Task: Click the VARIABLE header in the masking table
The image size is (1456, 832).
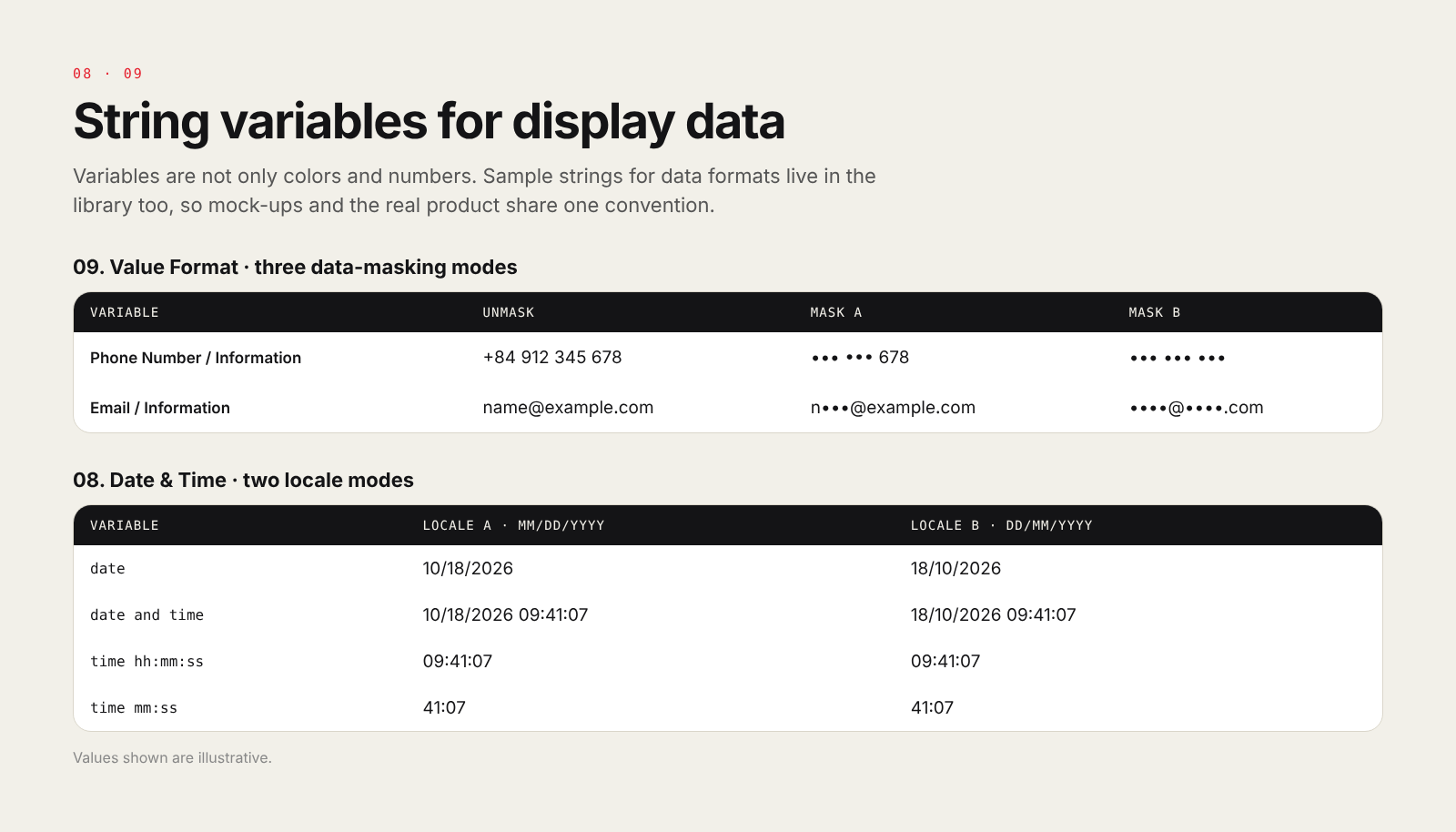Action: [x=125, y=312]
